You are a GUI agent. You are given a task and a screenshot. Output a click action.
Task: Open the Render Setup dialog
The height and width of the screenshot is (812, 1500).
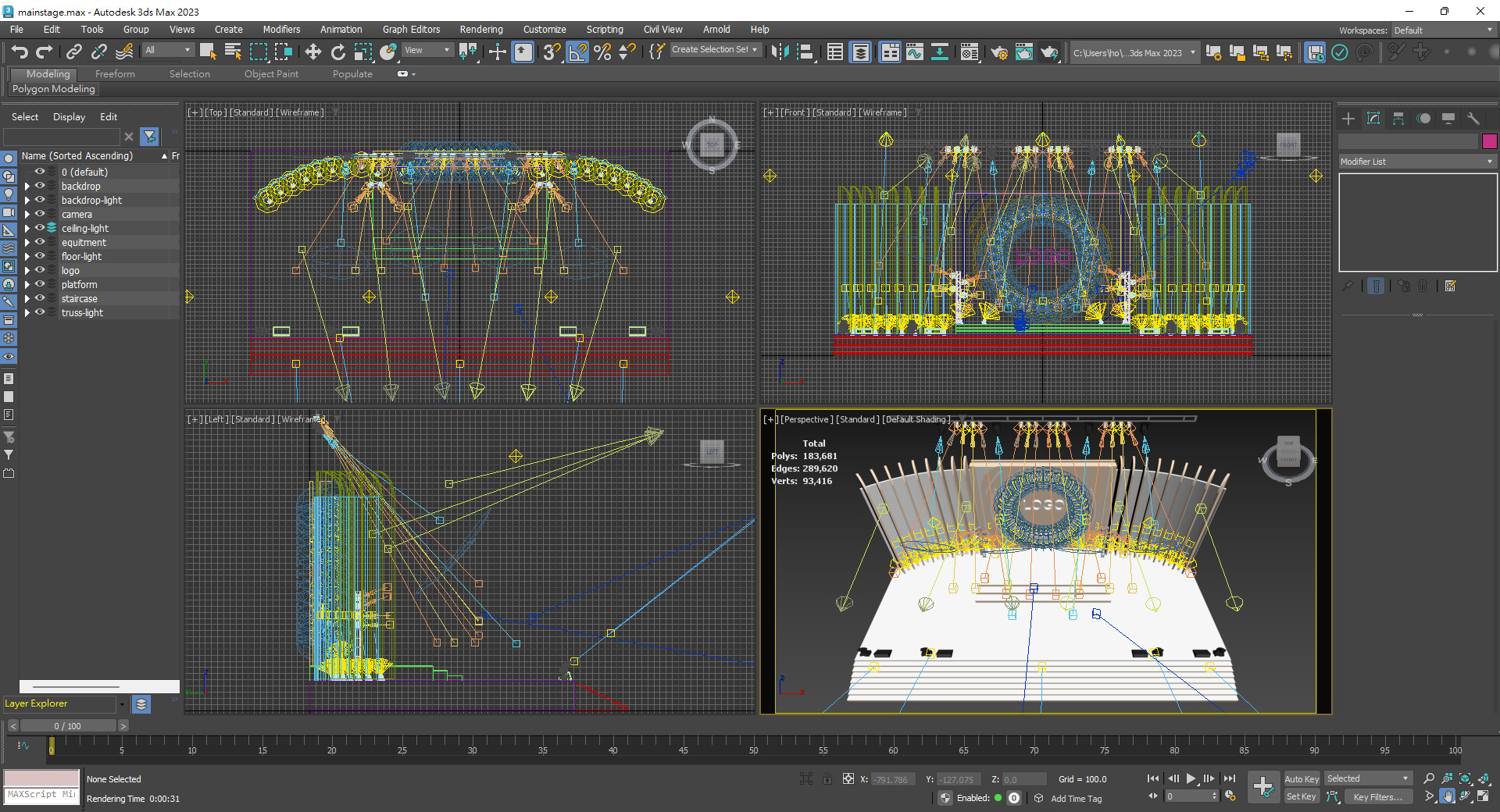999,52
